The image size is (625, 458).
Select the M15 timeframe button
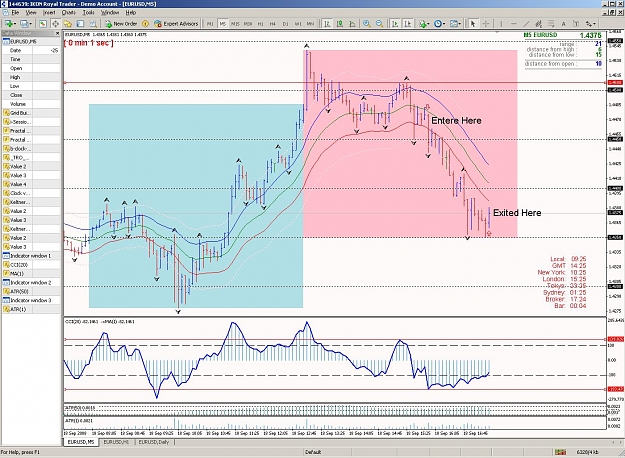[235, 24]
